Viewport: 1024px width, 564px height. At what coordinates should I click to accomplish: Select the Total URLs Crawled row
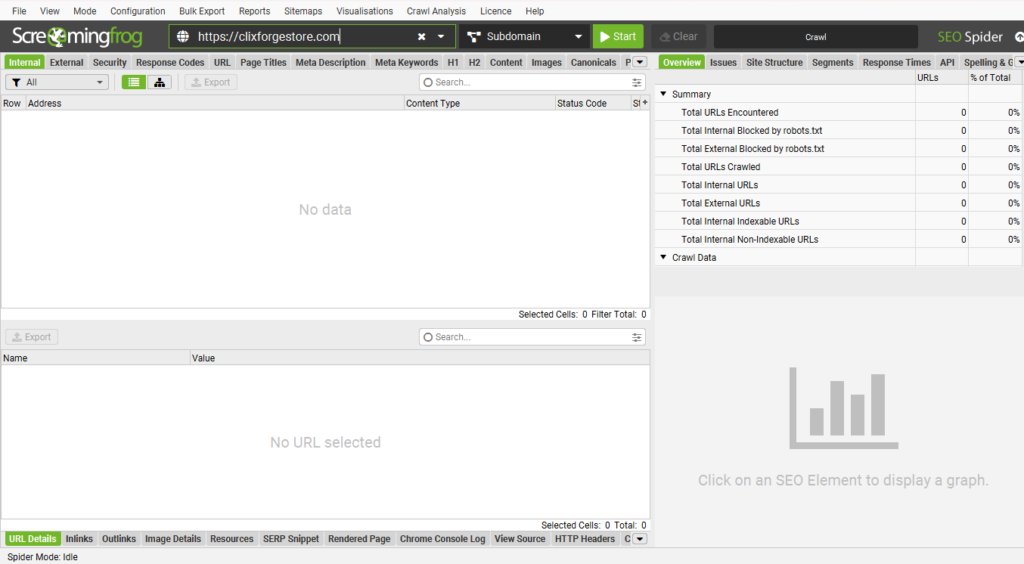tap(838, 166)
